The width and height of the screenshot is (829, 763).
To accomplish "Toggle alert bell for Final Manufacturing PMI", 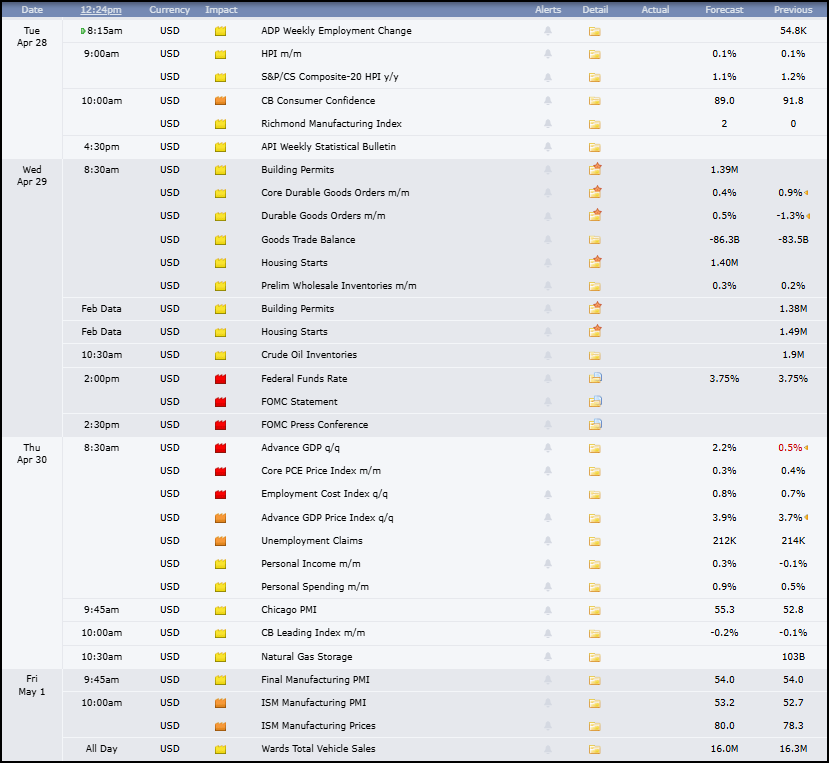I will coord(548,680).
